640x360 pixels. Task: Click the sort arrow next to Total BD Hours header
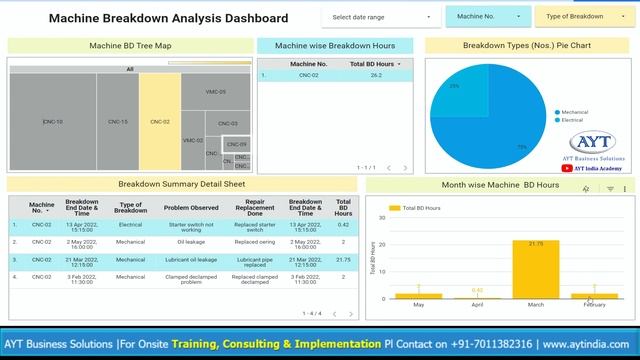pos(399,64)
